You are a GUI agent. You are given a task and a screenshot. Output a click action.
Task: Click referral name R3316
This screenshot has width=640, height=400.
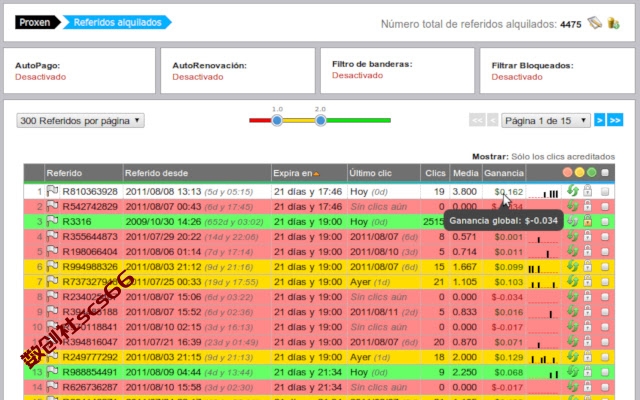click(x=77, y=222)
